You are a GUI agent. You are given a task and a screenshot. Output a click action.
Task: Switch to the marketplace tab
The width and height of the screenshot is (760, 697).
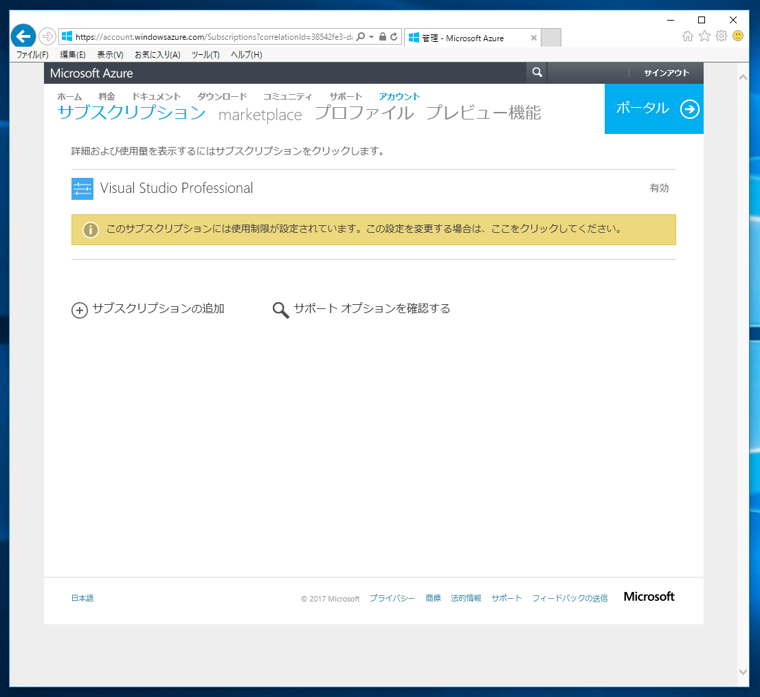click(260, 115)
